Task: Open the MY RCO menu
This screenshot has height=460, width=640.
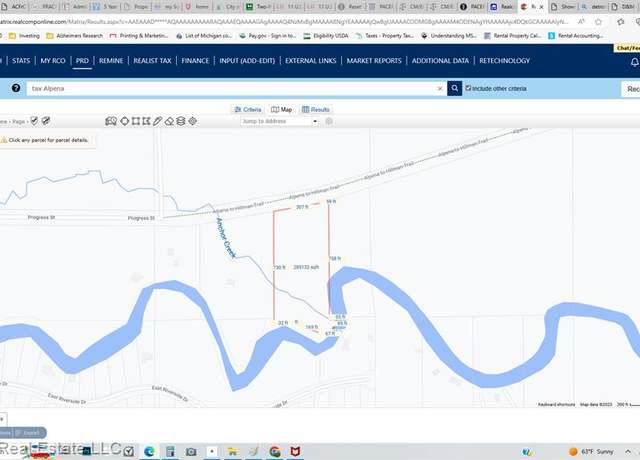Action: coord(53,61)
